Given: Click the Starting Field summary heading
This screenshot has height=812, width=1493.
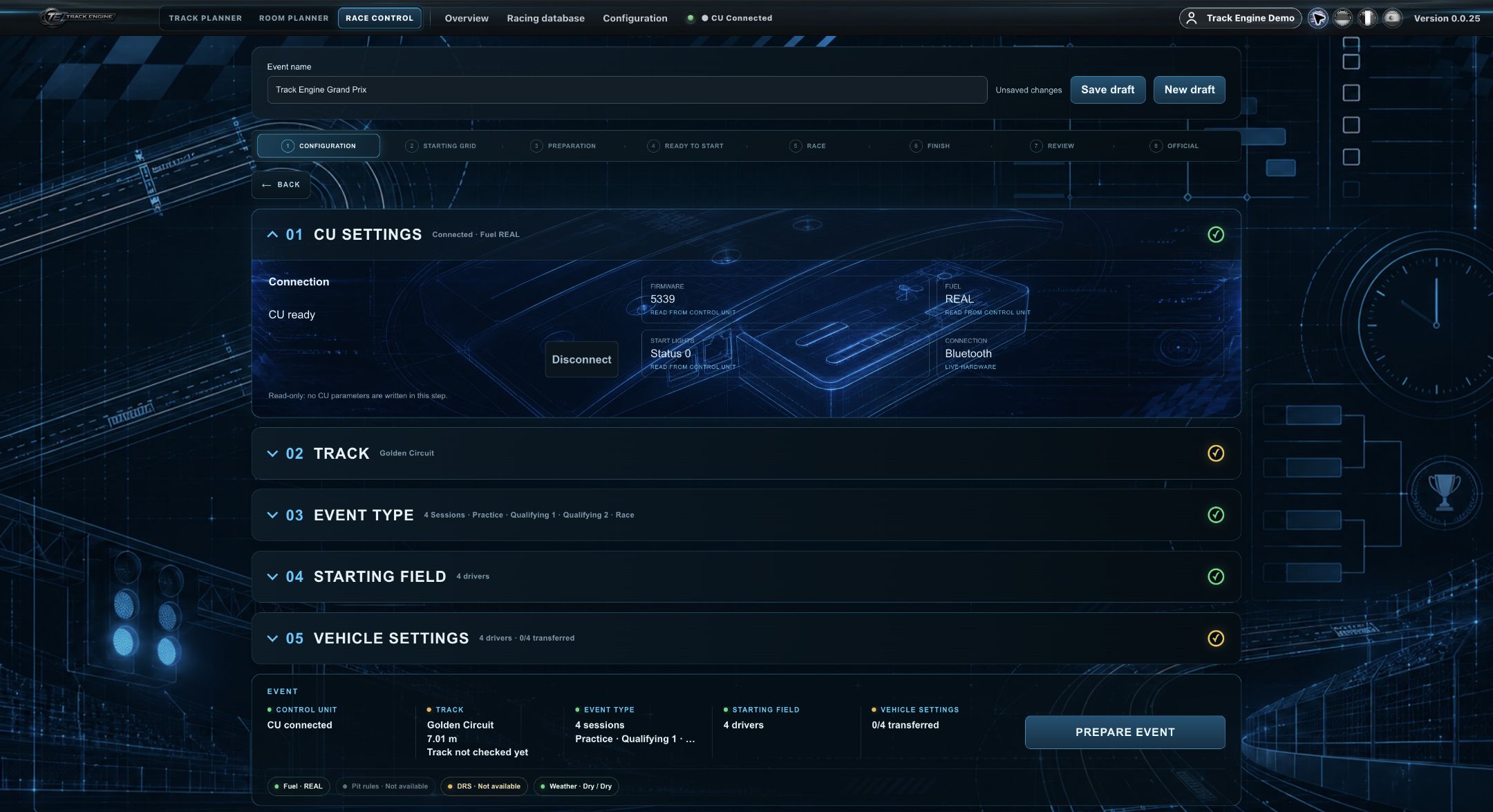Looking at the screenshot, I should coord(765,710).
